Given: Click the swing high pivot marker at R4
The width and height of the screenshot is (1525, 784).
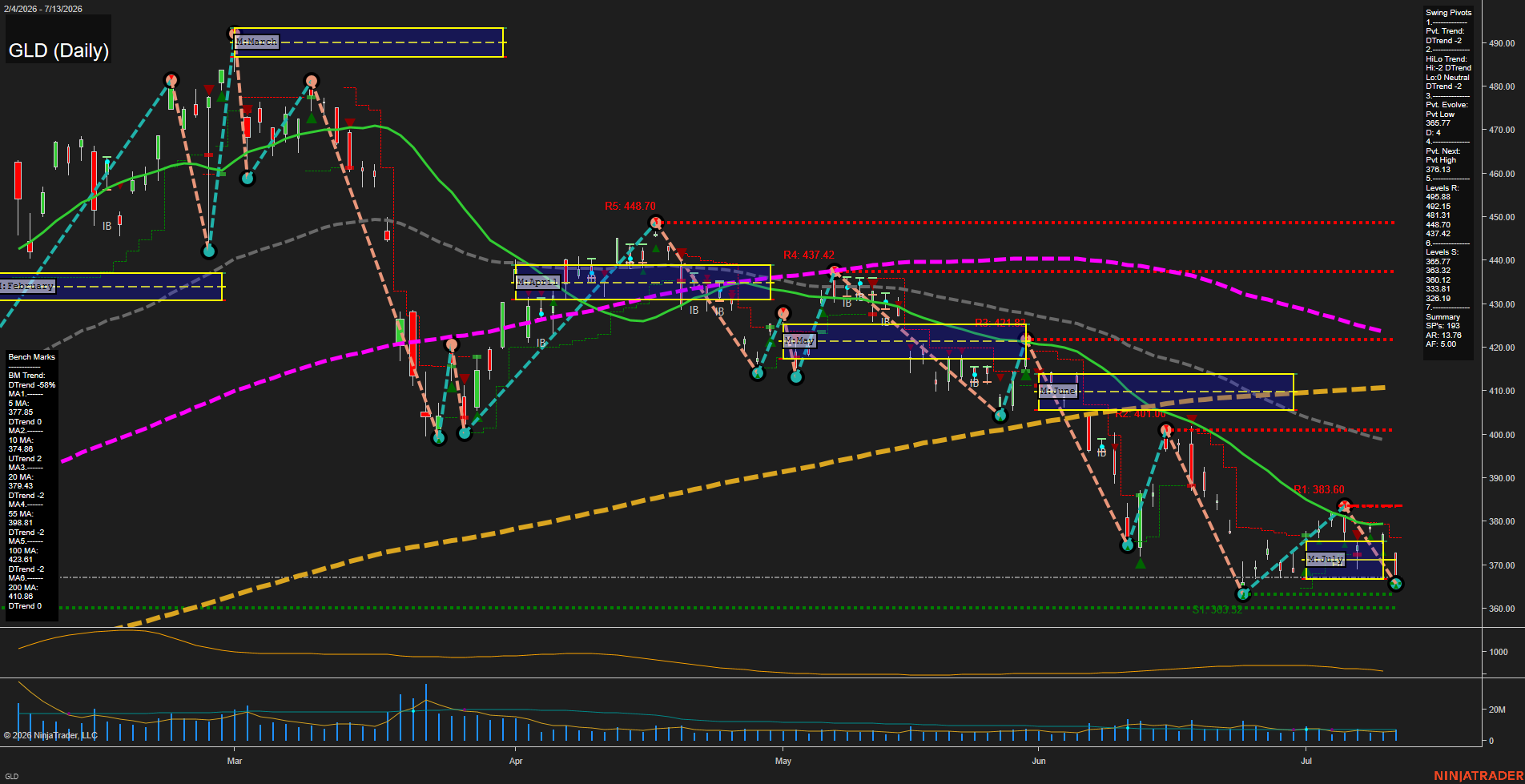Looking at the screenshot, I should click(x=835, y=271).
